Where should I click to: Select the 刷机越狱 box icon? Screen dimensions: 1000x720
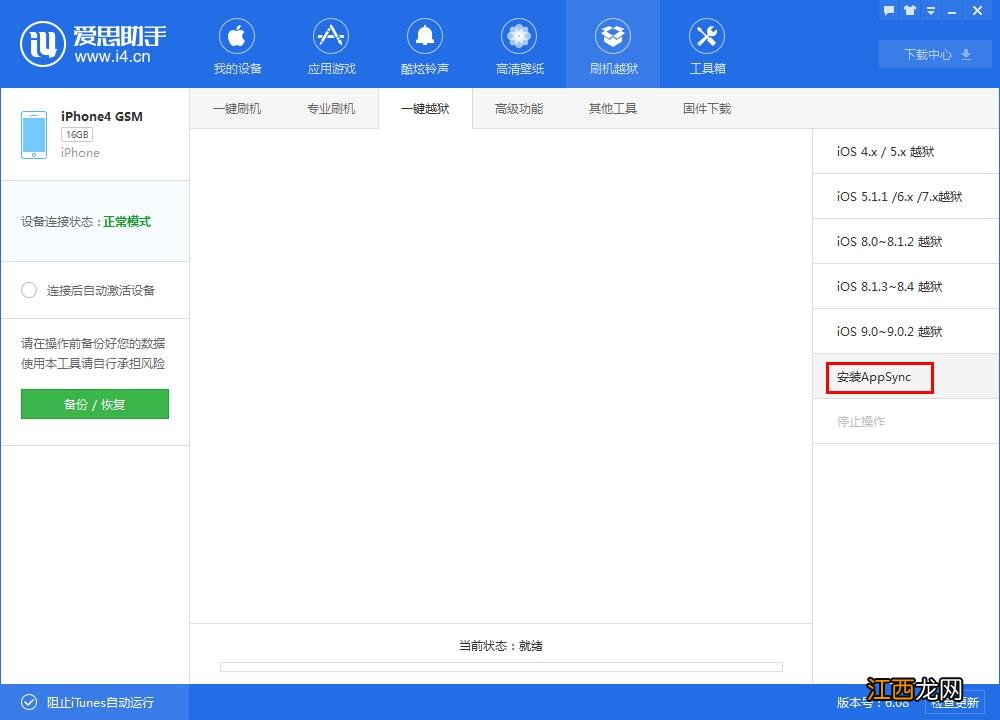coord(613,36)
